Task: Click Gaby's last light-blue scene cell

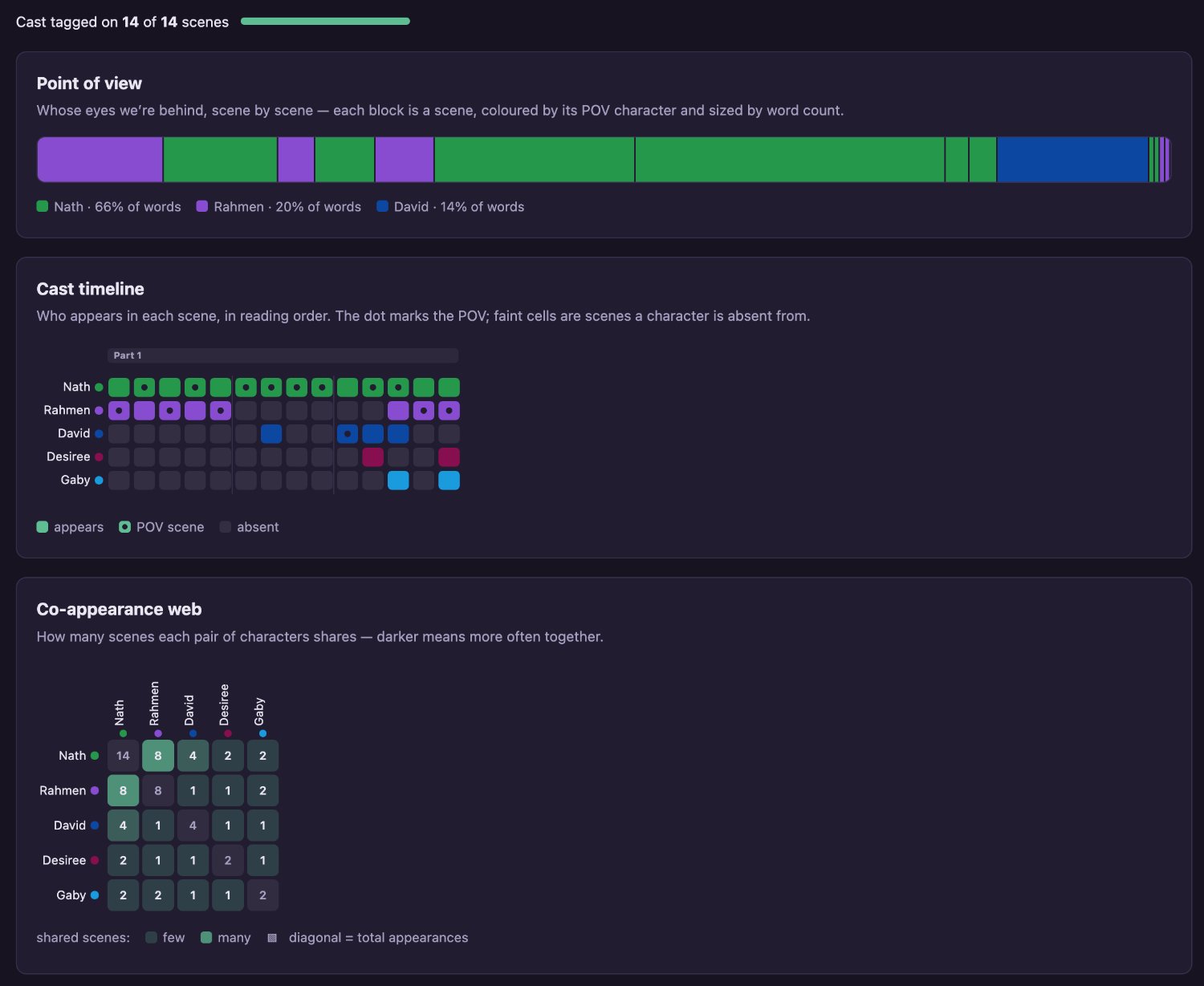Action: pos(449,481)
